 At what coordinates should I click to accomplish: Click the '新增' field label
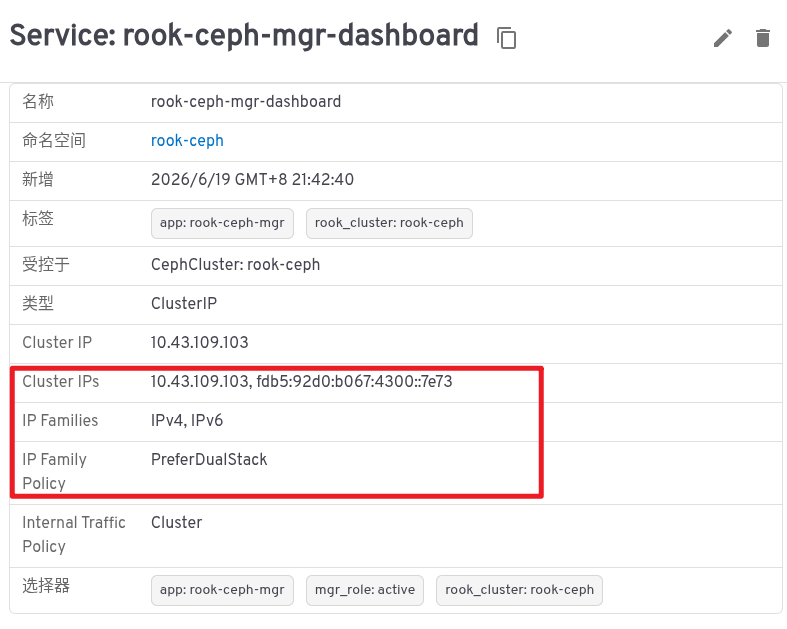(x=38, y=179)
